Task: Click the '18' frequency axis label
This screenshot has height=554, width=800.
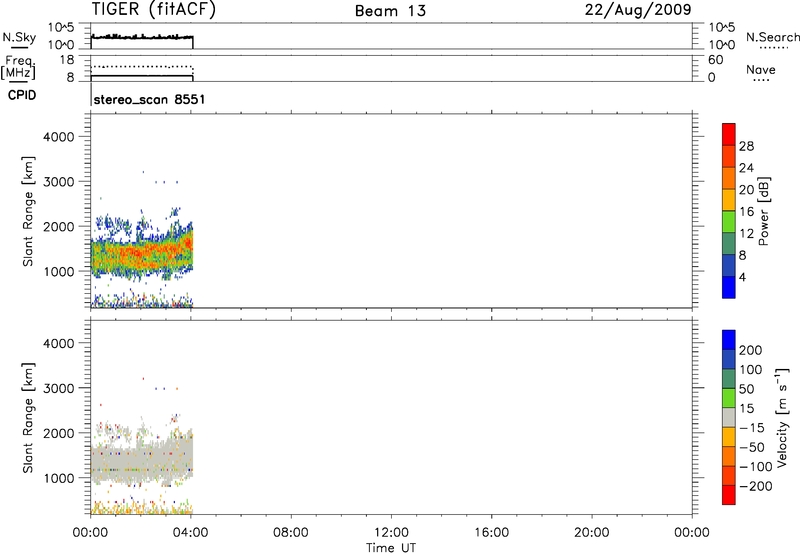Action: point(67,60)
